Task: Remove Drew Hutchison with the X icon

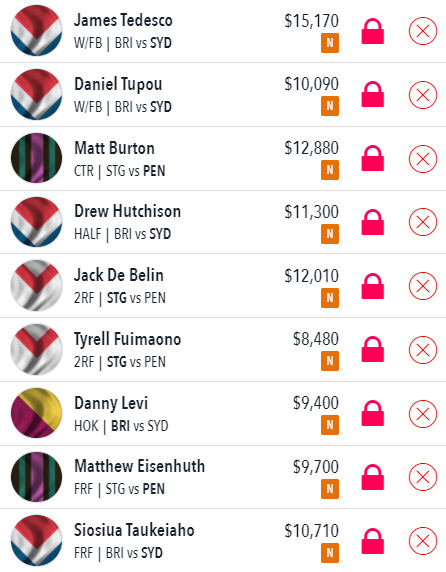Action: 423,222
